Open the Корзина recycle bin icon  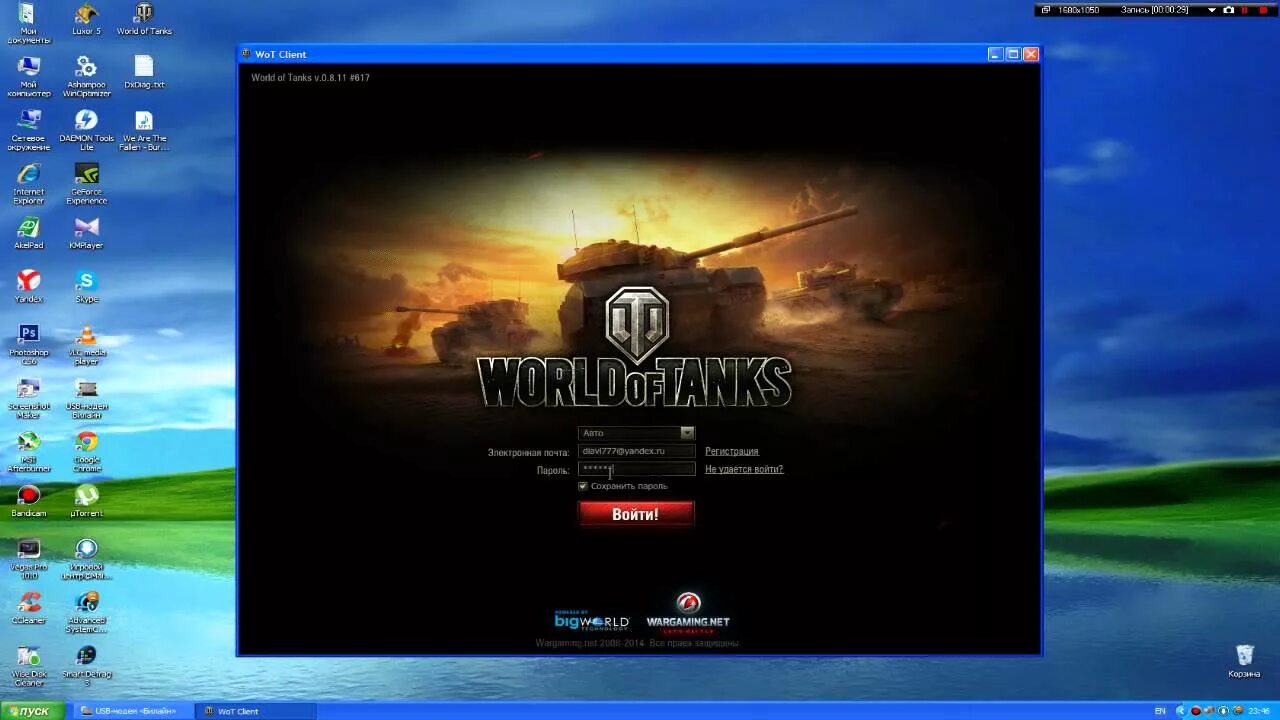1244,662
